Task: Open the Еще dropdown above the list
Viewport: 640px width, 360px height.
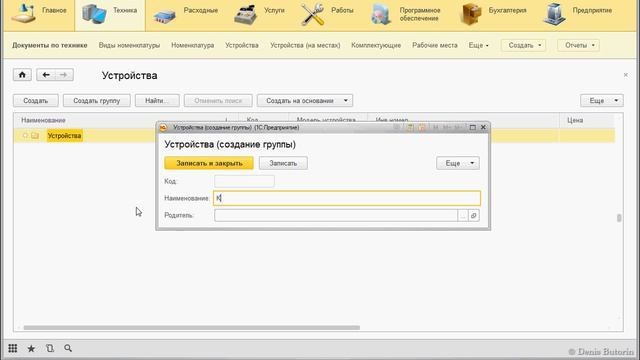Action: [x=602, y=100]
